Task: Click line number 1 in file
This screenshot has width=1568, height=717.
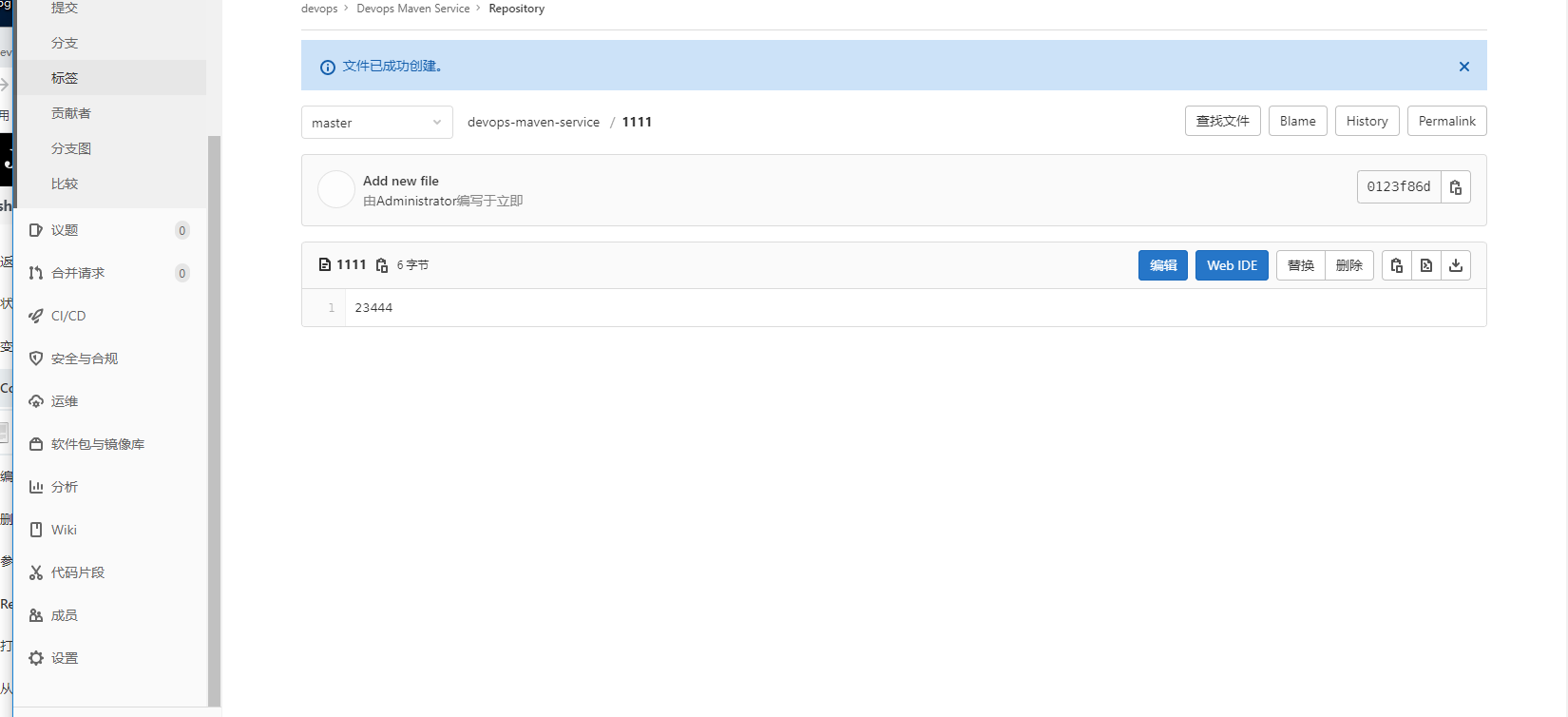Action: click(x=331, y=307)
